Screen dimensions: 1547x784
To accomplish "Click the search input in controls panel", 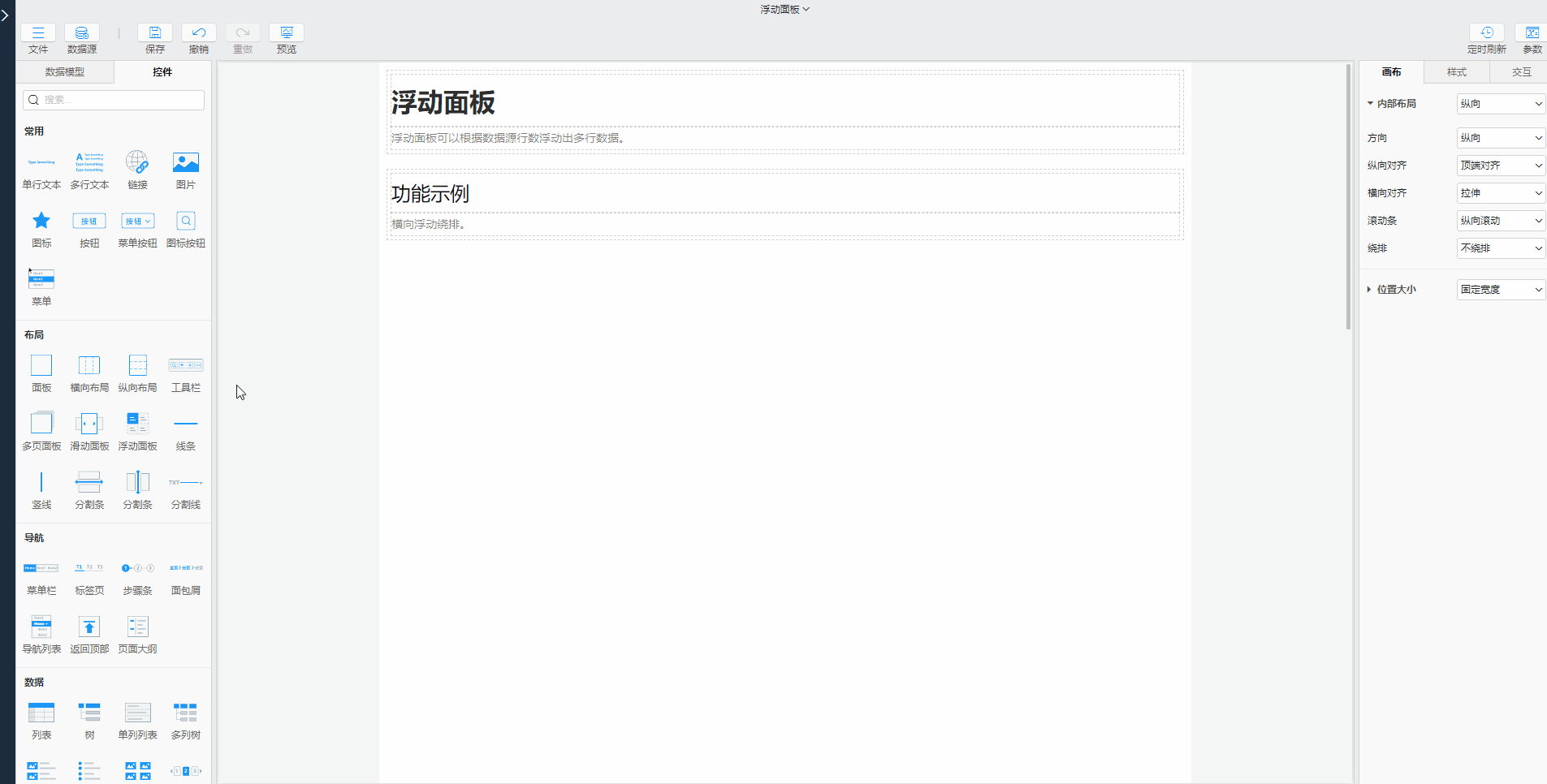I will tap(112, 99).
